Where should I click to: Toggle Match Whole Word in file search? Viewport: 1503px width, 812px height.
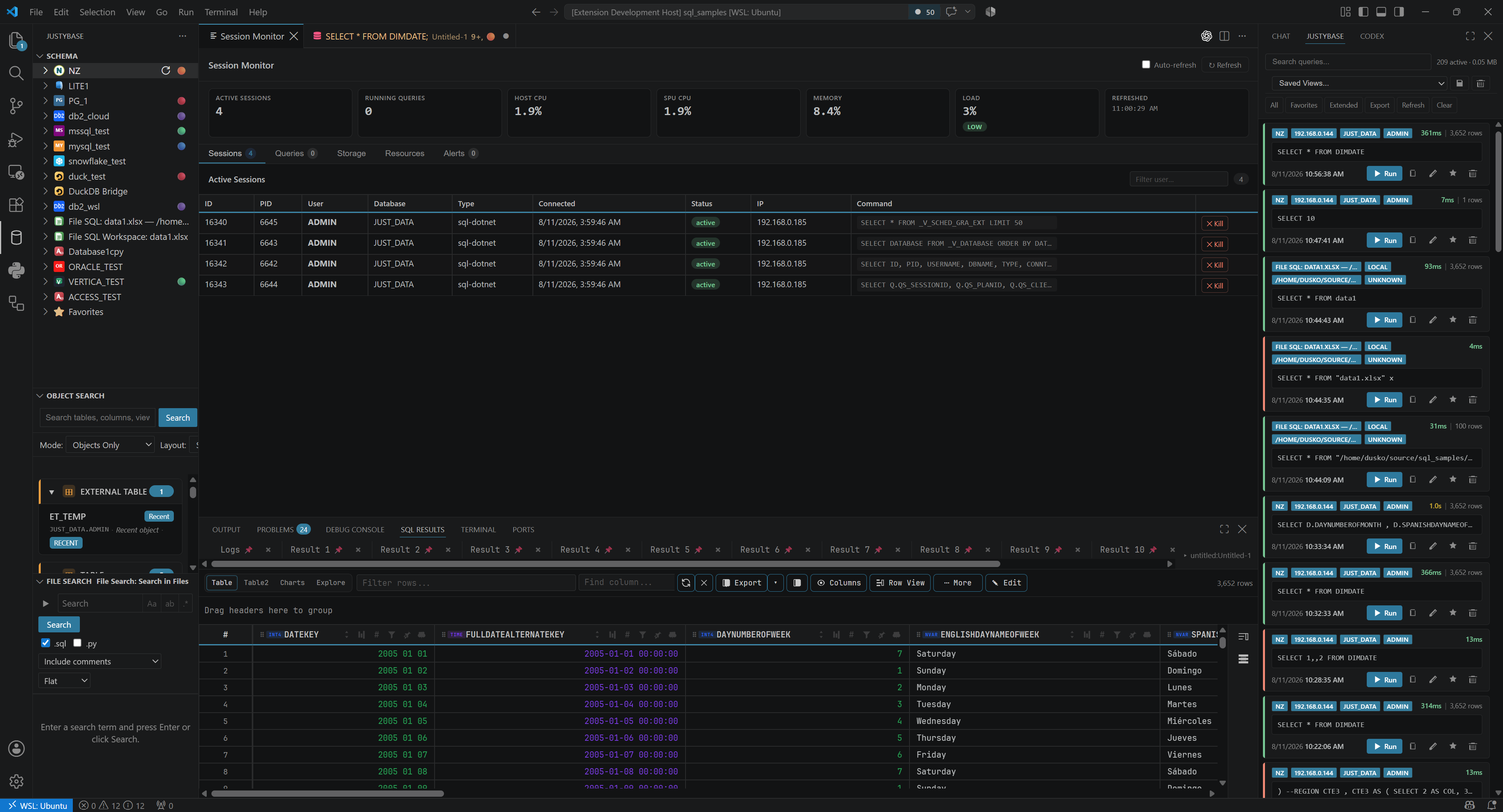(170, 603)
